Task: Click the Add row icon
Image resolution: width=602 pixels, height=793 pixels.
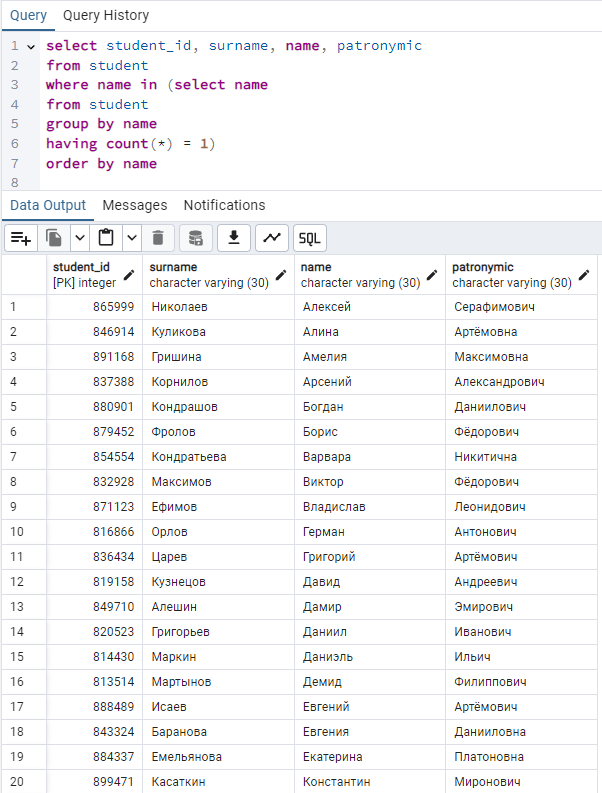Action: (21, 238)
